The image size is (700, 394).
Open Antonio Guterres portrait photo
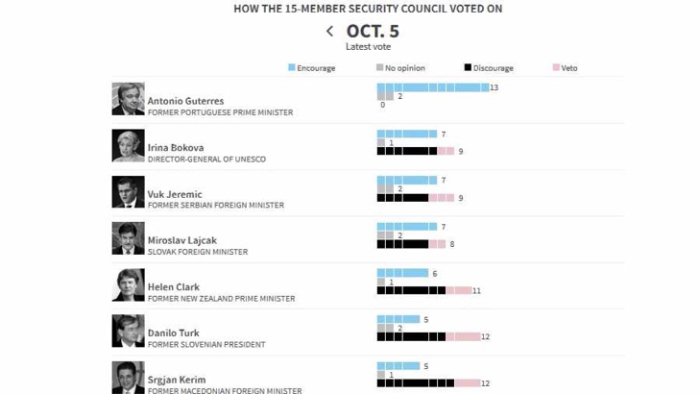tap(128, 99)
